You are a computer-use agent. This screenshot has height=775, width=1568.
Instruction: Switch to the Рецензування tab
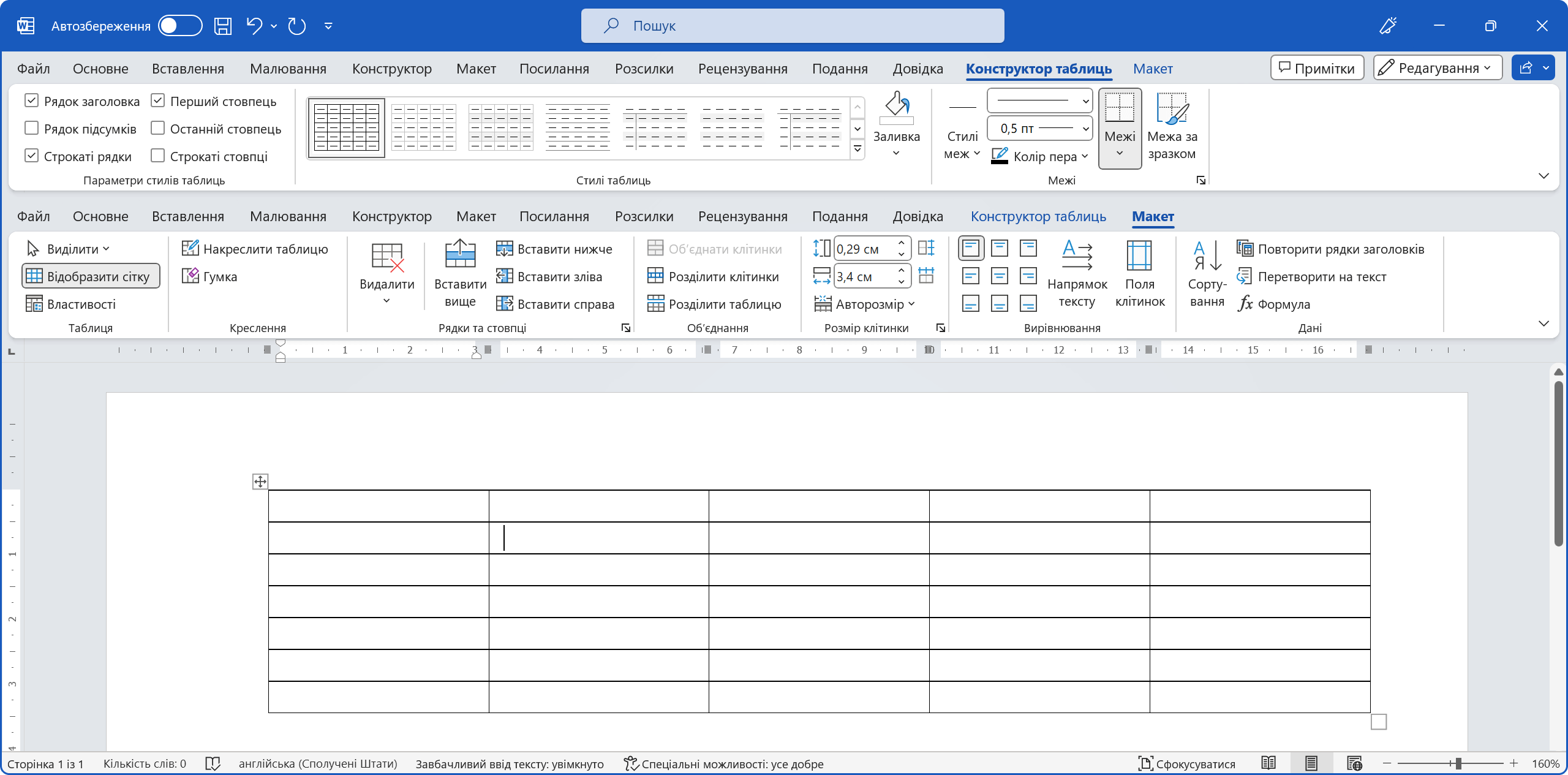[x=742, y=69]
